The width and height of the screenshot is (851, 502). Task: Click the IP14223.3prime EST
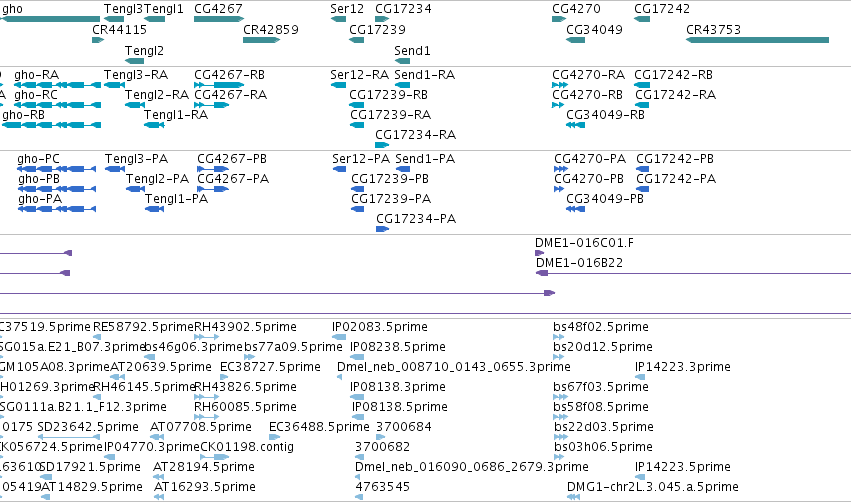click(x=640, y=377)
